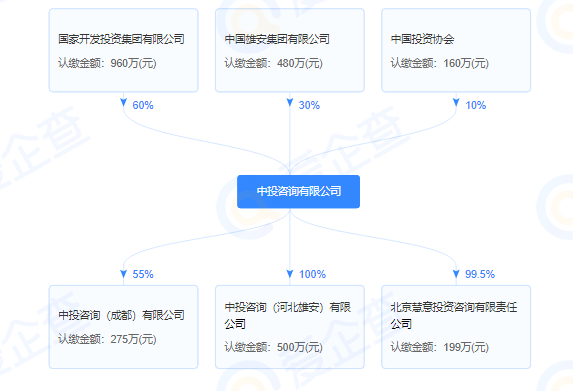Click subscribed amount 480万(元)
The image size is (573, 391).
click(x=300, y=63)
